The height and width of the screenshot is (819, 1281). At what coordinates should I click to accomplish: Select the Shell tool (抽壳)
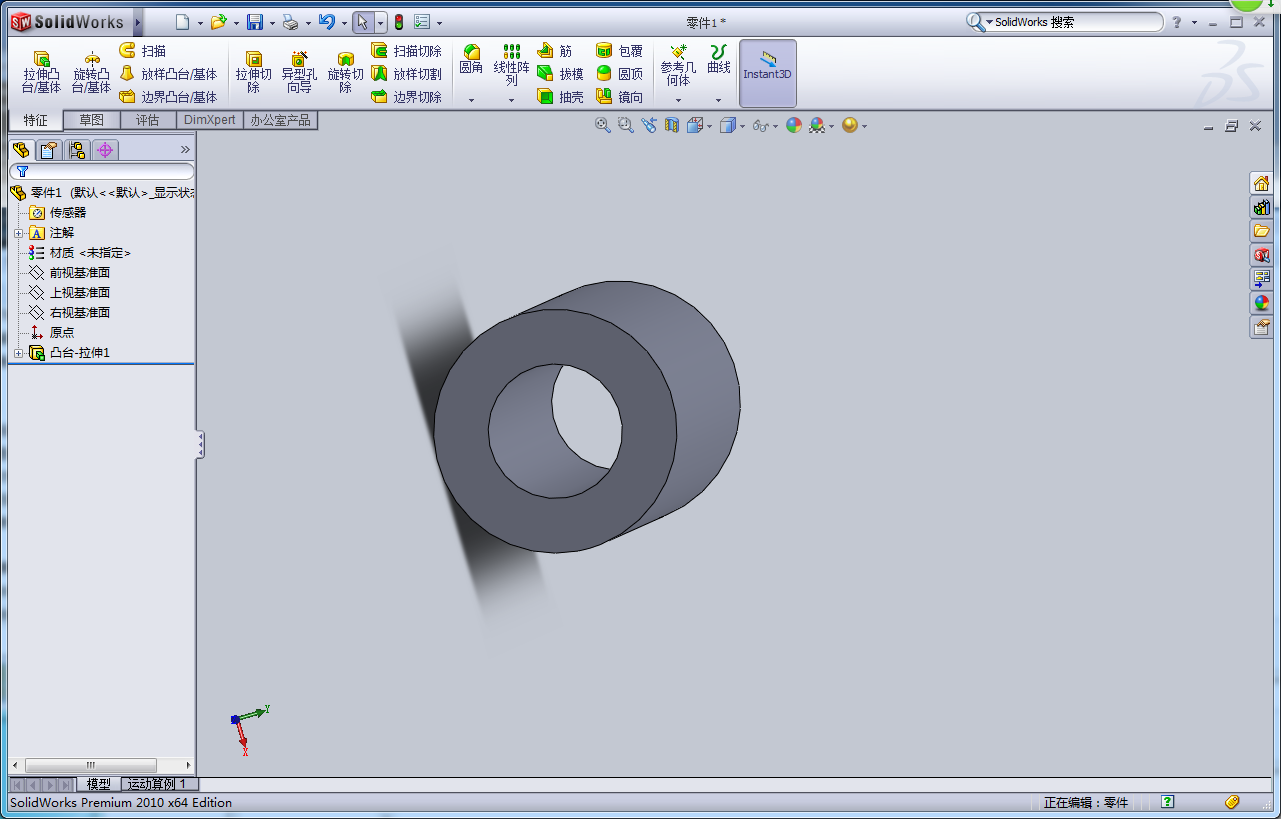[560, 97]
